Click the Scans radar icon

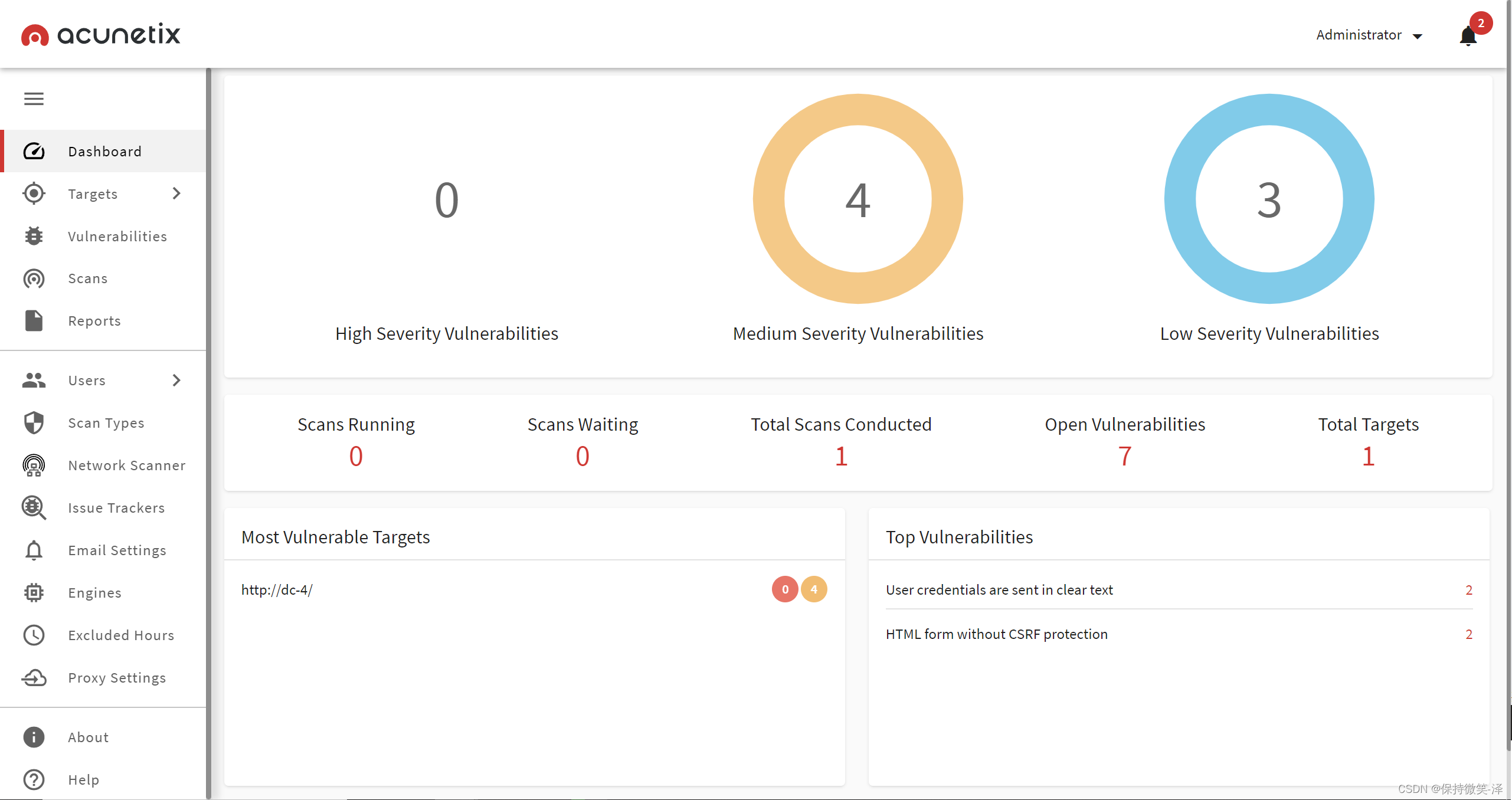(34, 278)
